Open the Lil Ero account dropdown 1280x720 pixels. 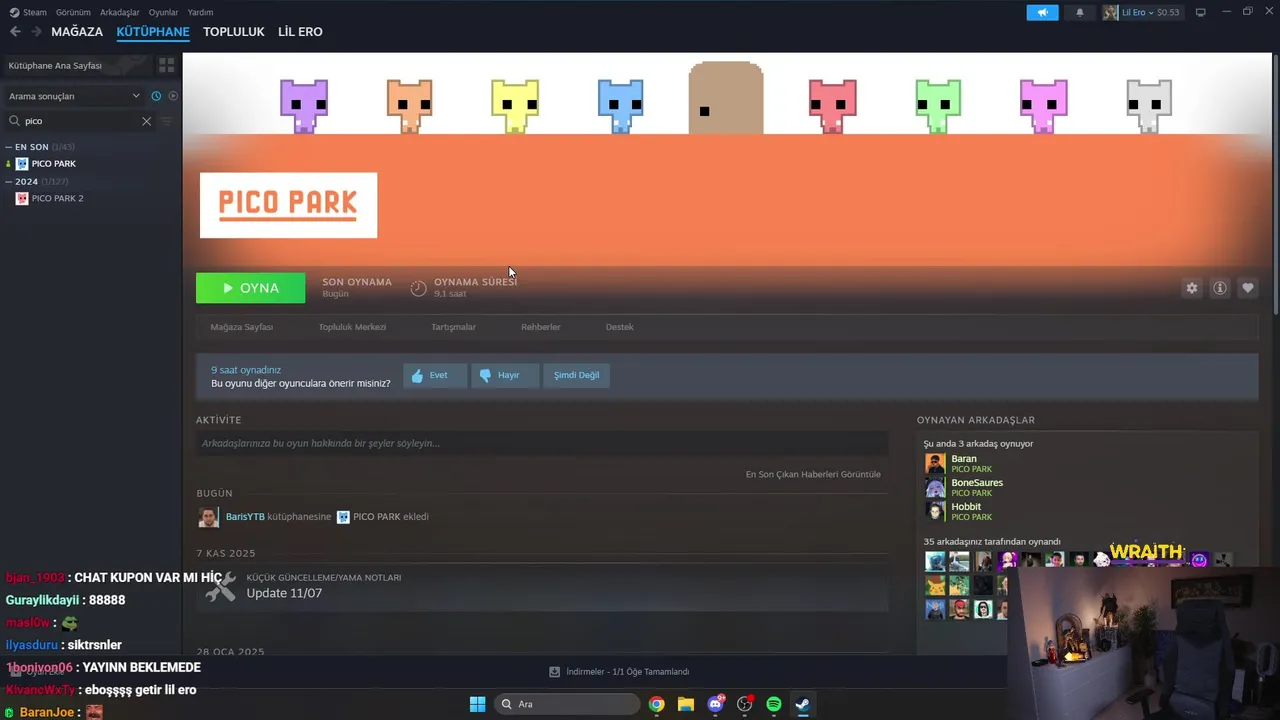pyautogui.click(x=1141, y=12)
